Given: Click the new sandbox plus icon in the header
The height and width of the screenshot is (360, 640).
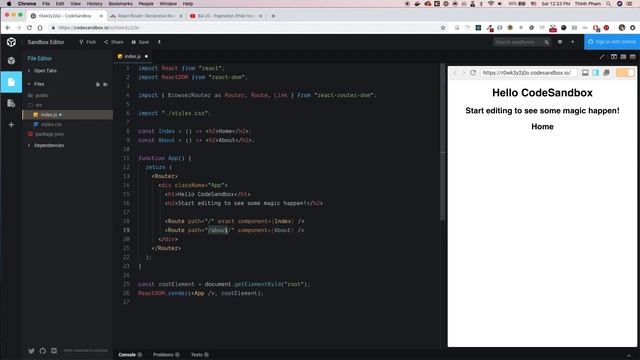Looking at the screenshot, I should [x=573, y=42].
